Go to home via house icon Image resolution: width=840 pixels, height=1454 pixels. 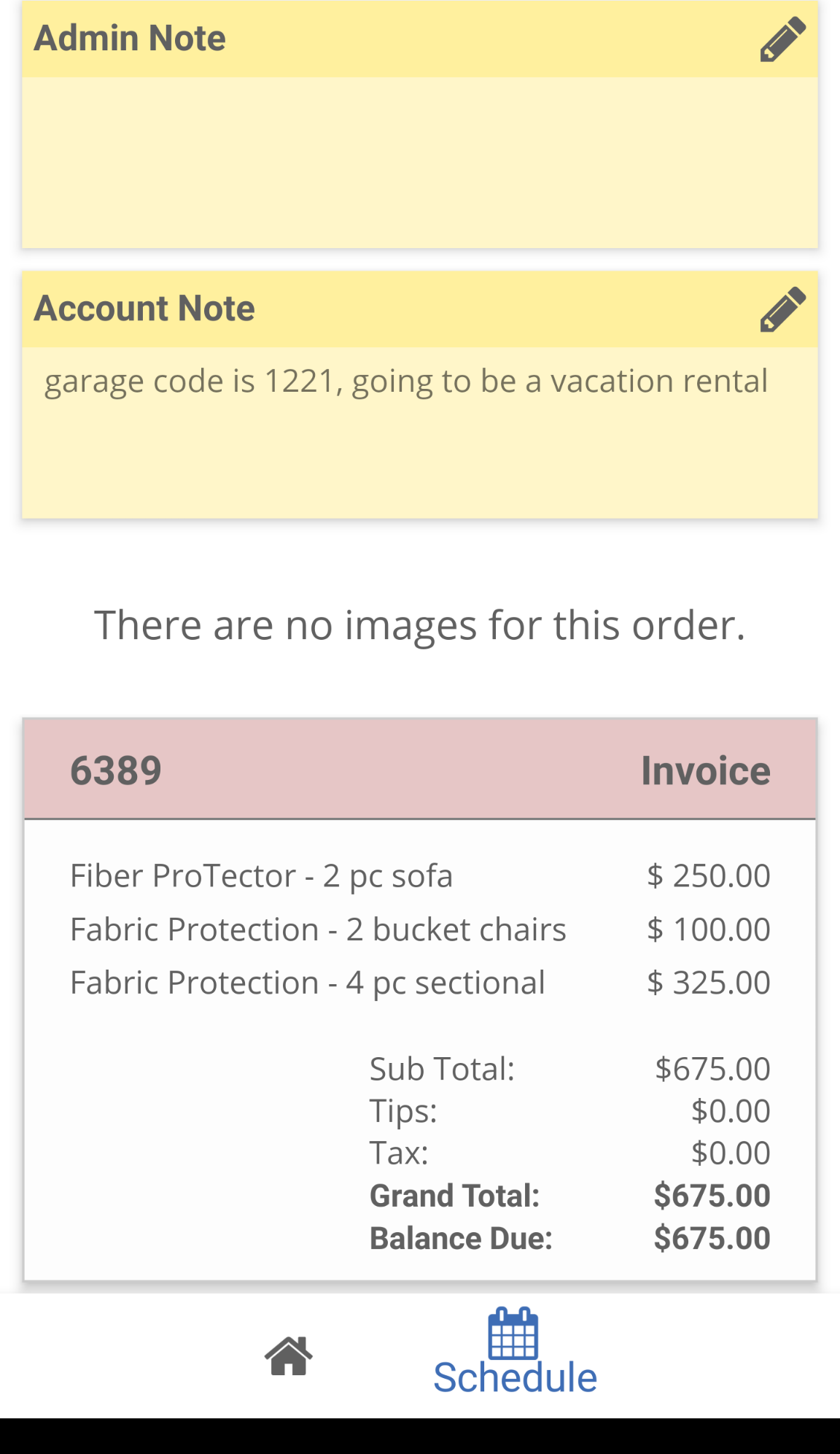(x=289, y=1356)
